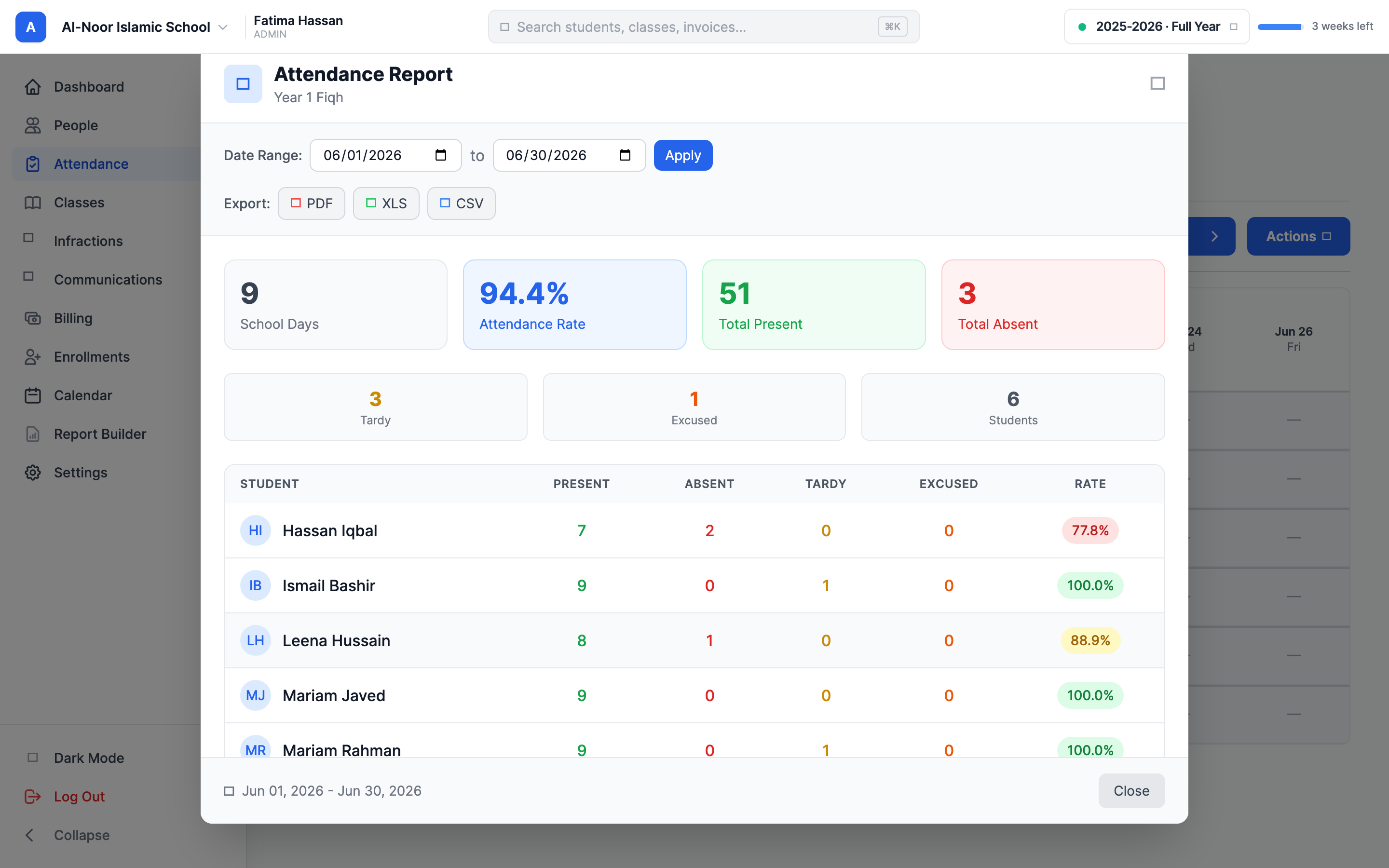Viewport: 1389px width, 868px height.
Task: Click the IB avatar for Ismail Bashir
Action: [256, 585]
